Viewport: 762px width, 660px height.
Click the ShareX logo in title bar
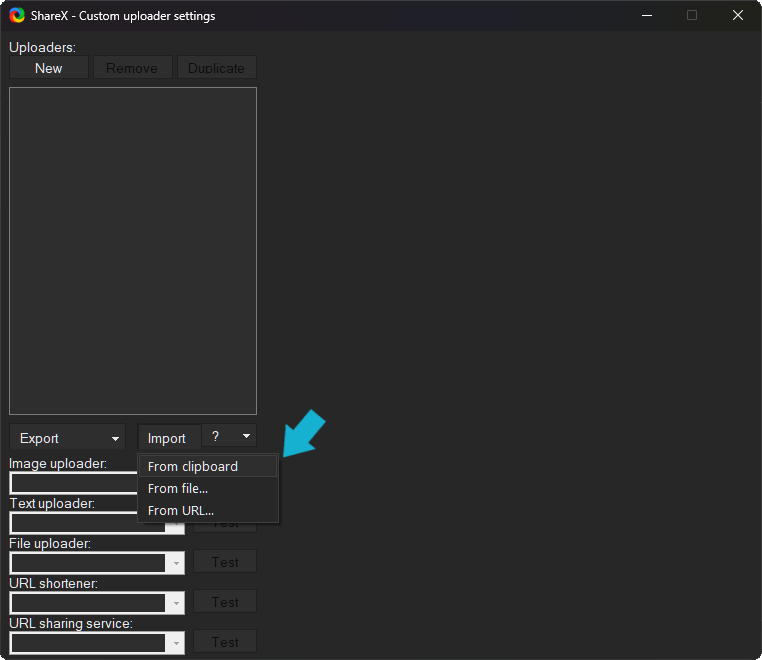tap(17, 16)
